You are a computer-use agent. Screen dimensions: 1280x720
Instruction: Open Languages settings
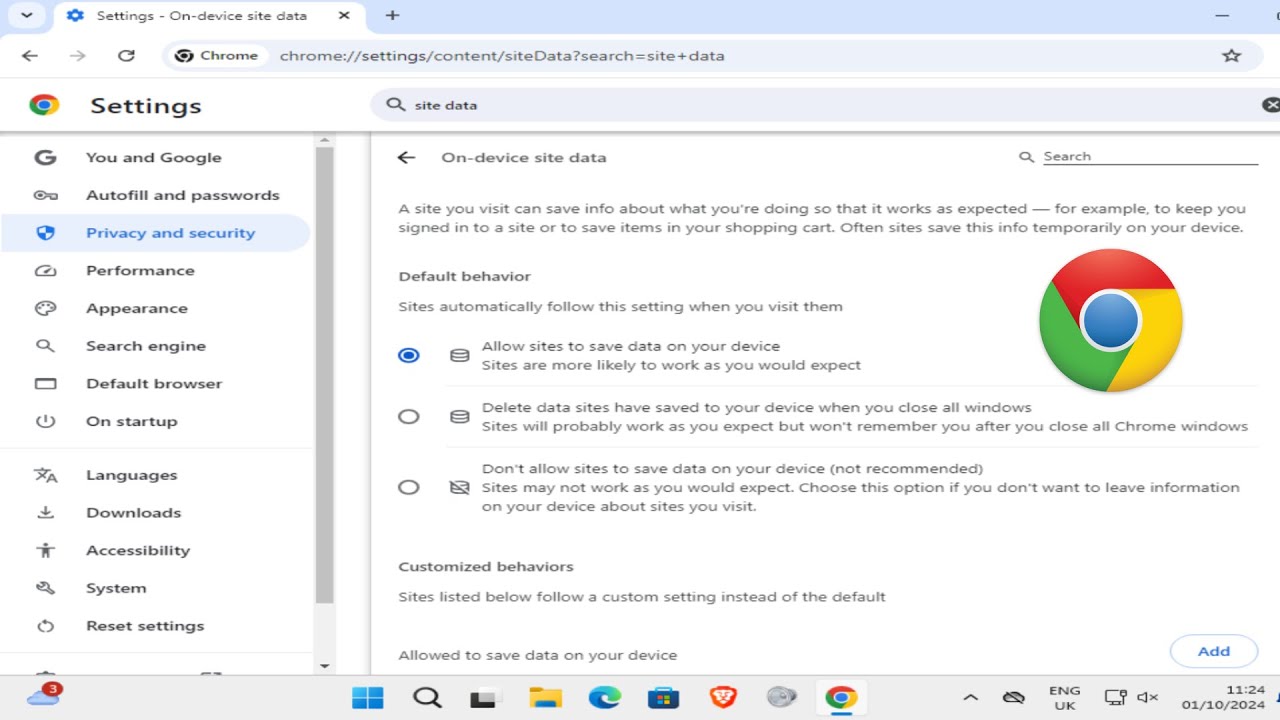coord(154,475)
